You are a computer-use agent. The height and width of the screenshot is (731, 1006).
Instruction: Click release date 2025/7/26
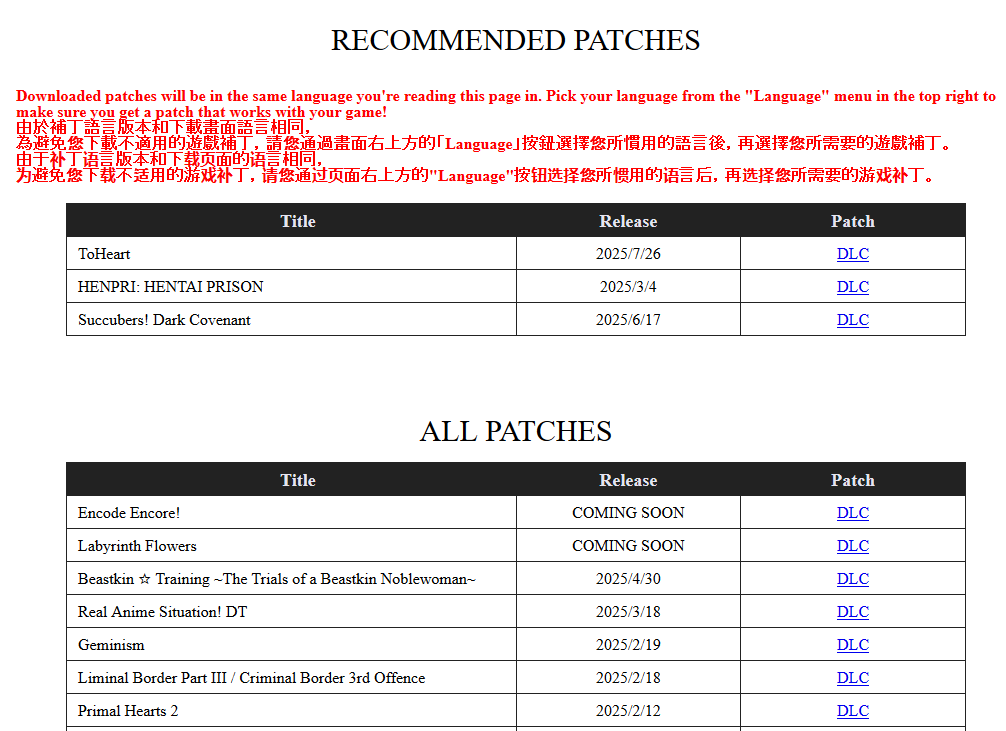click(628, 254)
